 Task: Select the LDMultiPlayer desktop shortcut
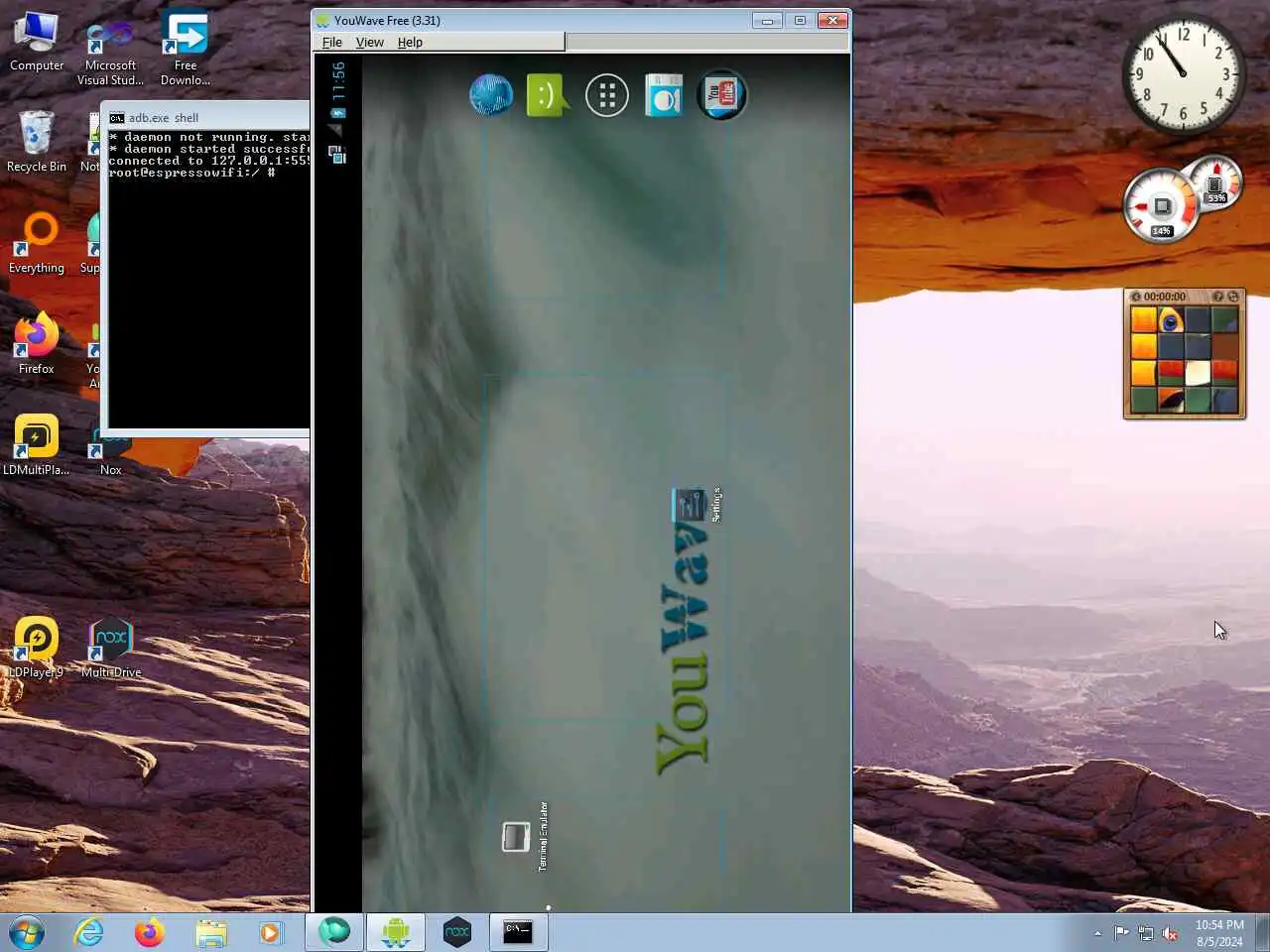pyautogui.click(x=37, y=446)
